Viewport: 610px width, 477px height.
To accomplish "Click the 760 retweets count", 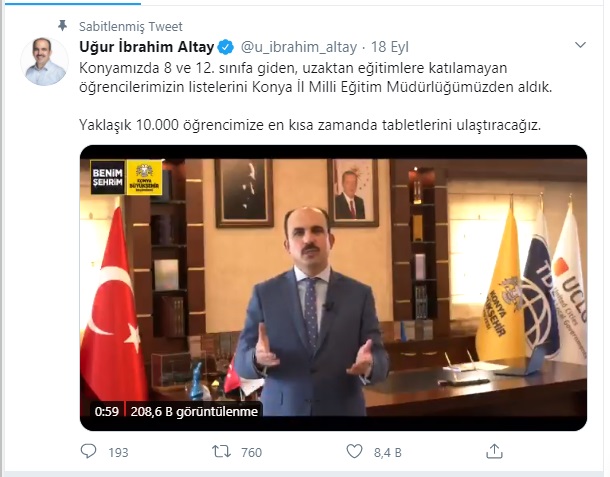I will pos(251,452).
